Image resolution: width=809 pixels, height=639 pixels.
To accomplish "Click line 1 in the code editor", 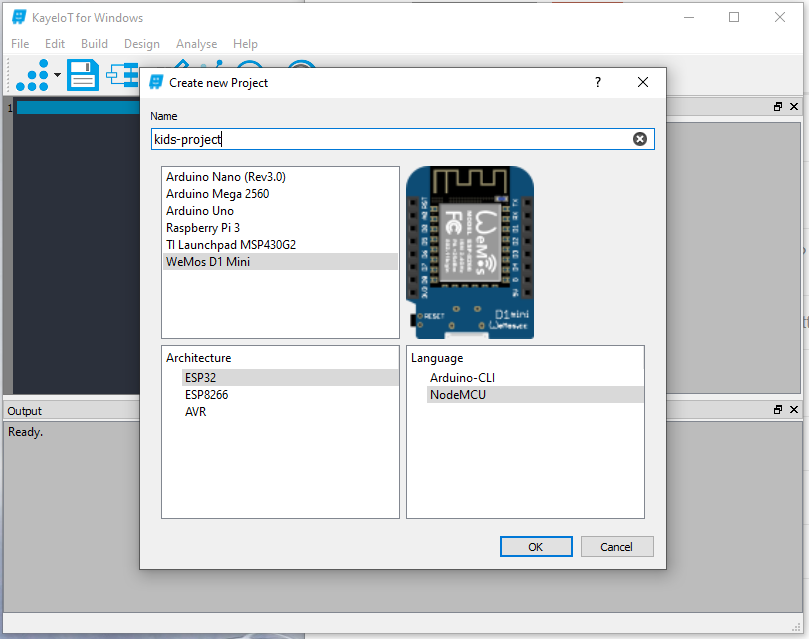I will coord(77,108).
